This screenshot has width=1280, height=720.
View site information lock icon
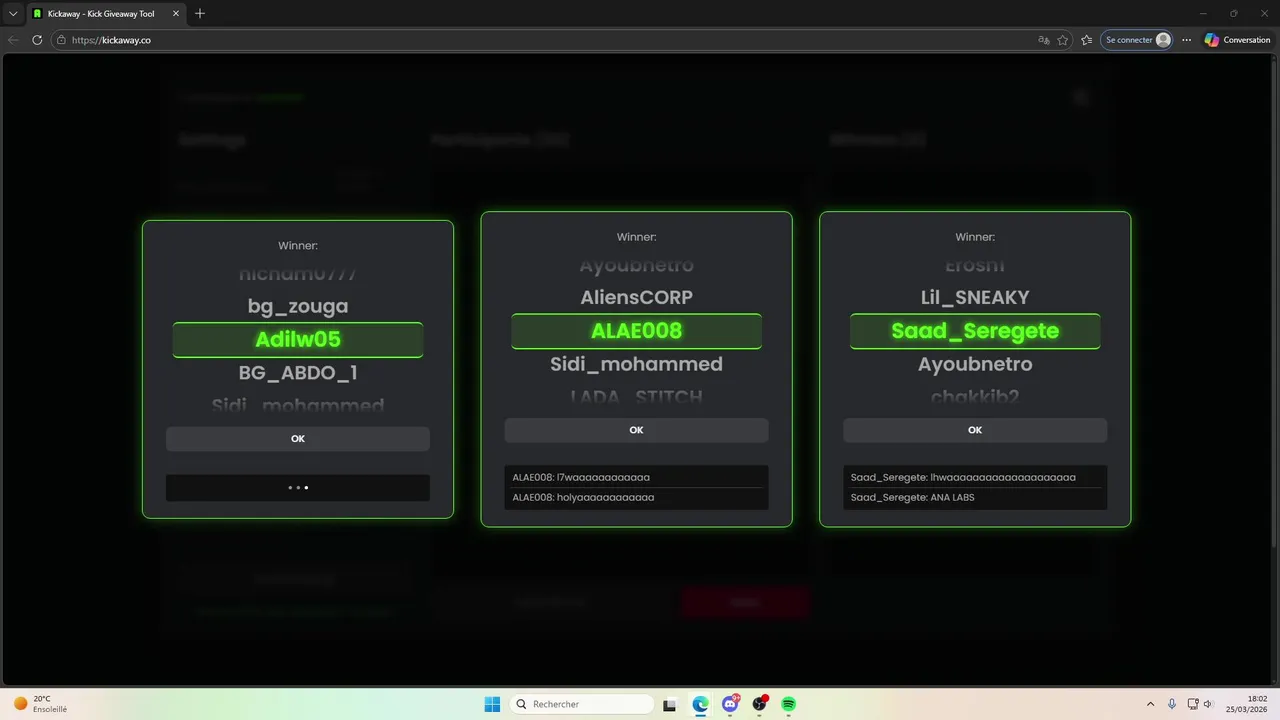(x=61, y=40)
